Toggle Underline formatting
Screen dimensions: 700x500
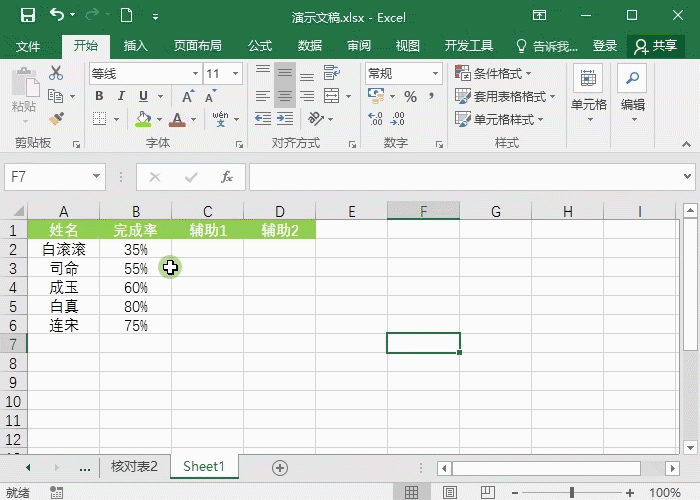pyautogui.click(x=143, y=96)
